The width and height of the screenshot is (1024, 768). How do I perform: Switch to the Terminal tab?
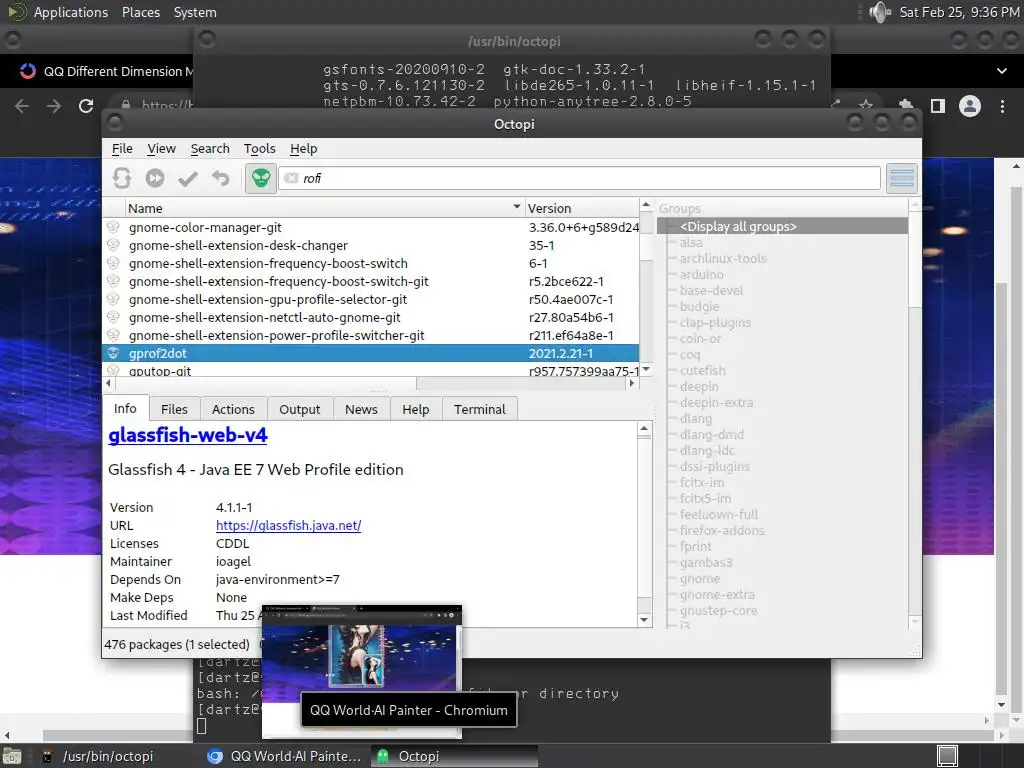click(480, 409)
